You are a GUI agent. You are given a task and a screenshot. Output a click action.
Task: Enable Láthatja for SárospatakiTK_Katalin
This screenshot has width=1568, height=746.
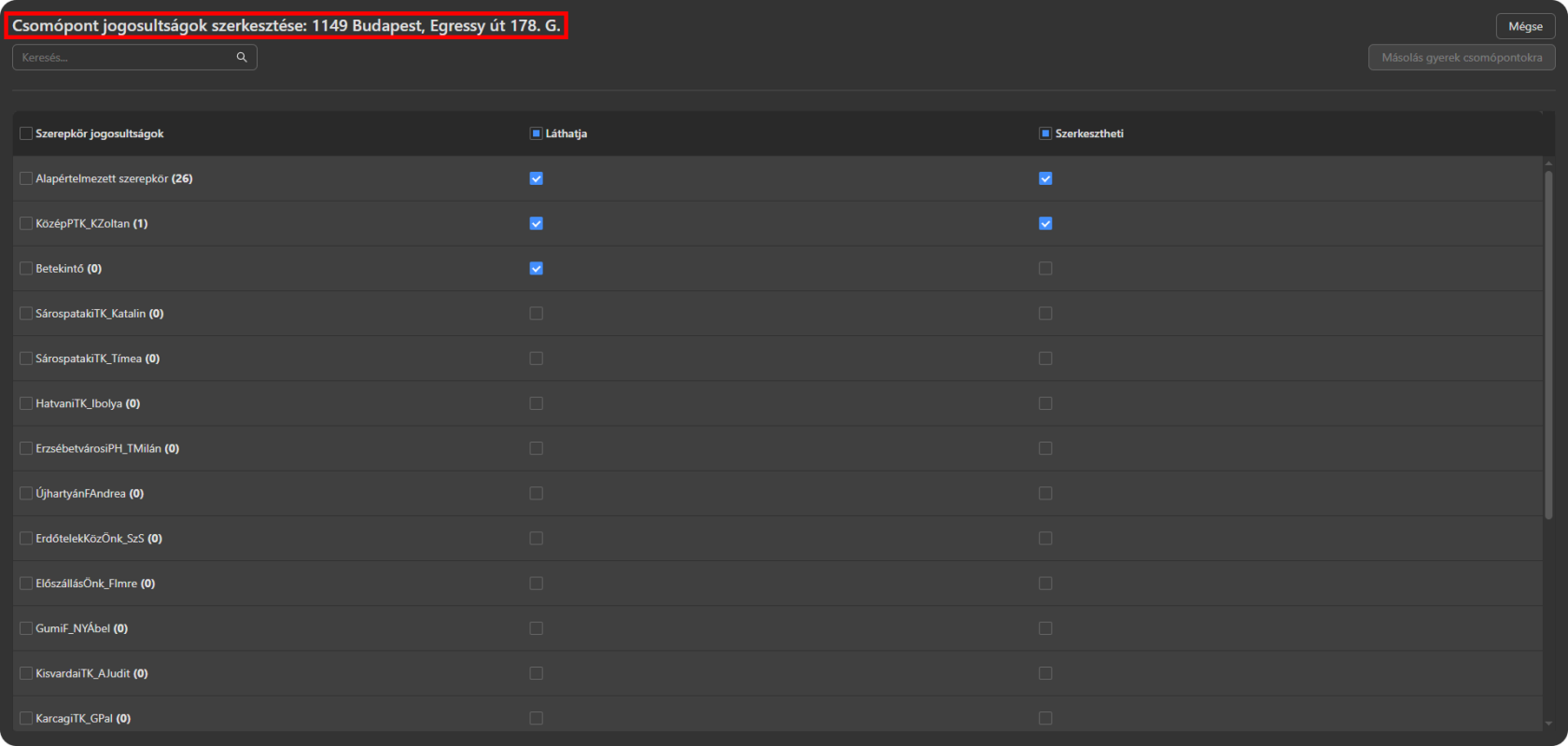[536, 314]
